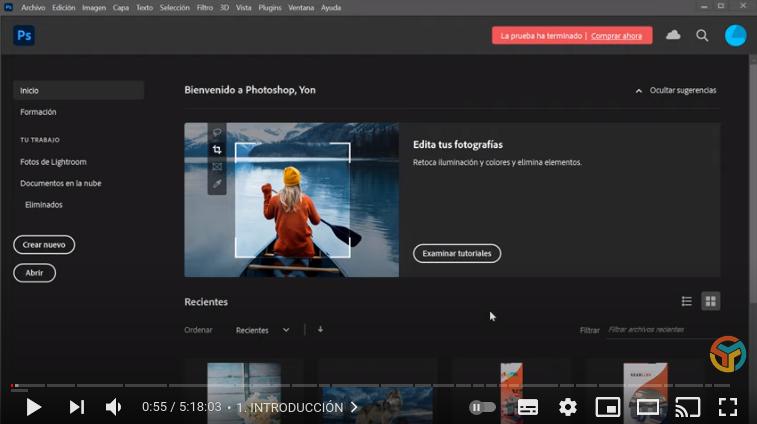Viewport: 757px width, 424px height.
Task: Go to Formación in the sidebar
Action: click(38, 112)
